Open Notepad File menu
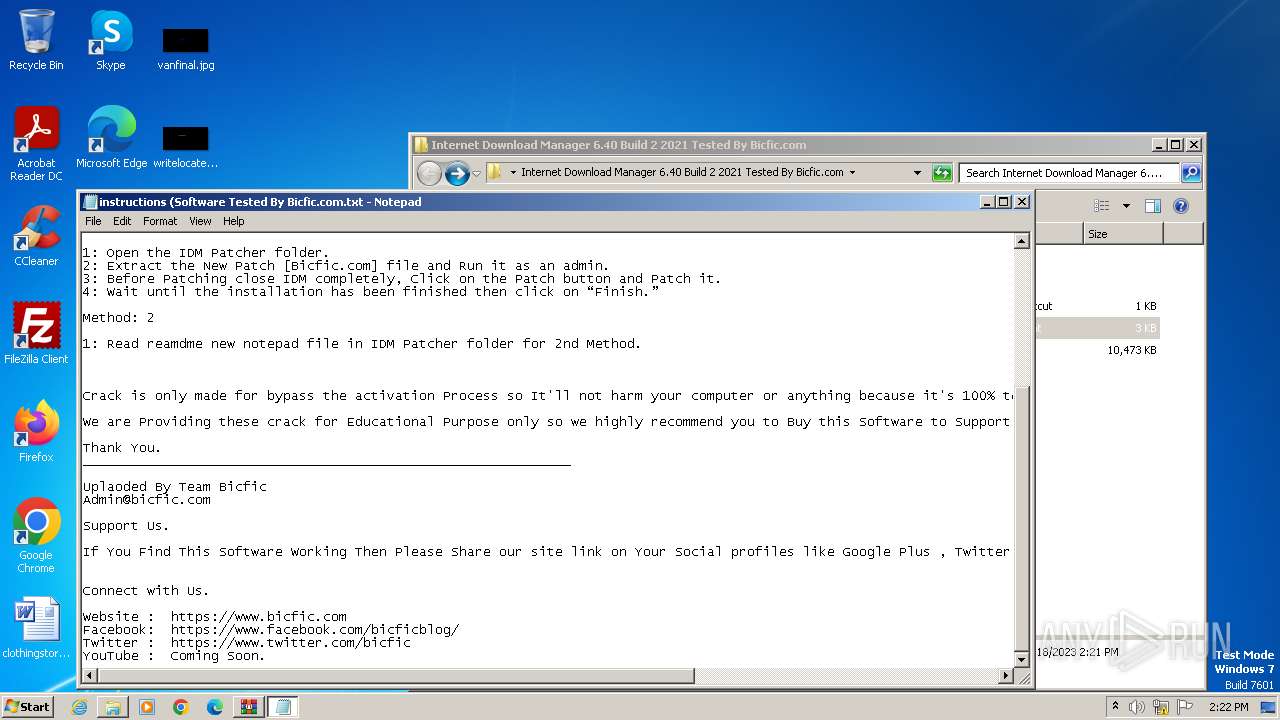This screenshot has width=1280, height=720. point(93,221)
